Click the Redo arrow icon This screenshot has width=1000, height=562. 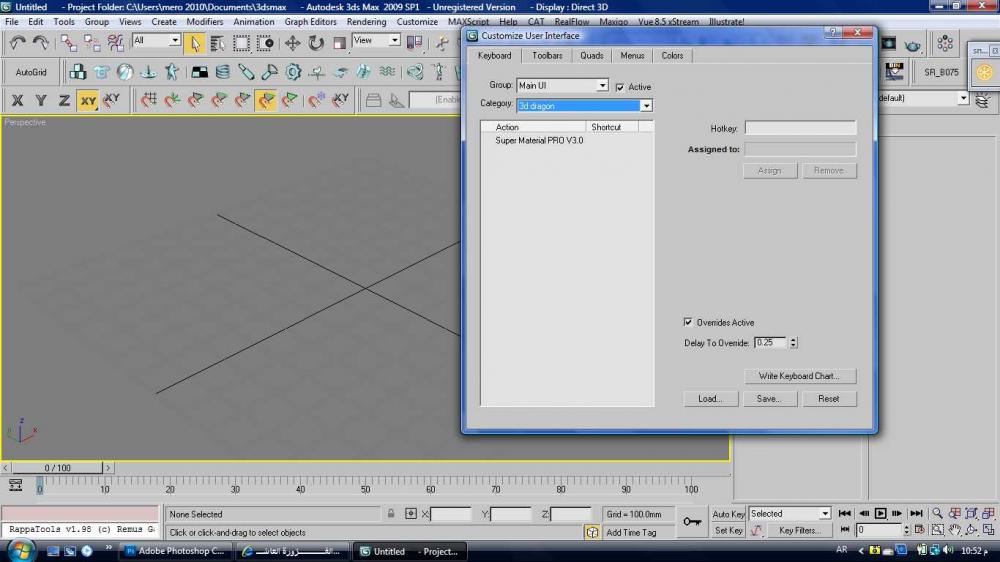pyautogui.click(x=40, y=43)
